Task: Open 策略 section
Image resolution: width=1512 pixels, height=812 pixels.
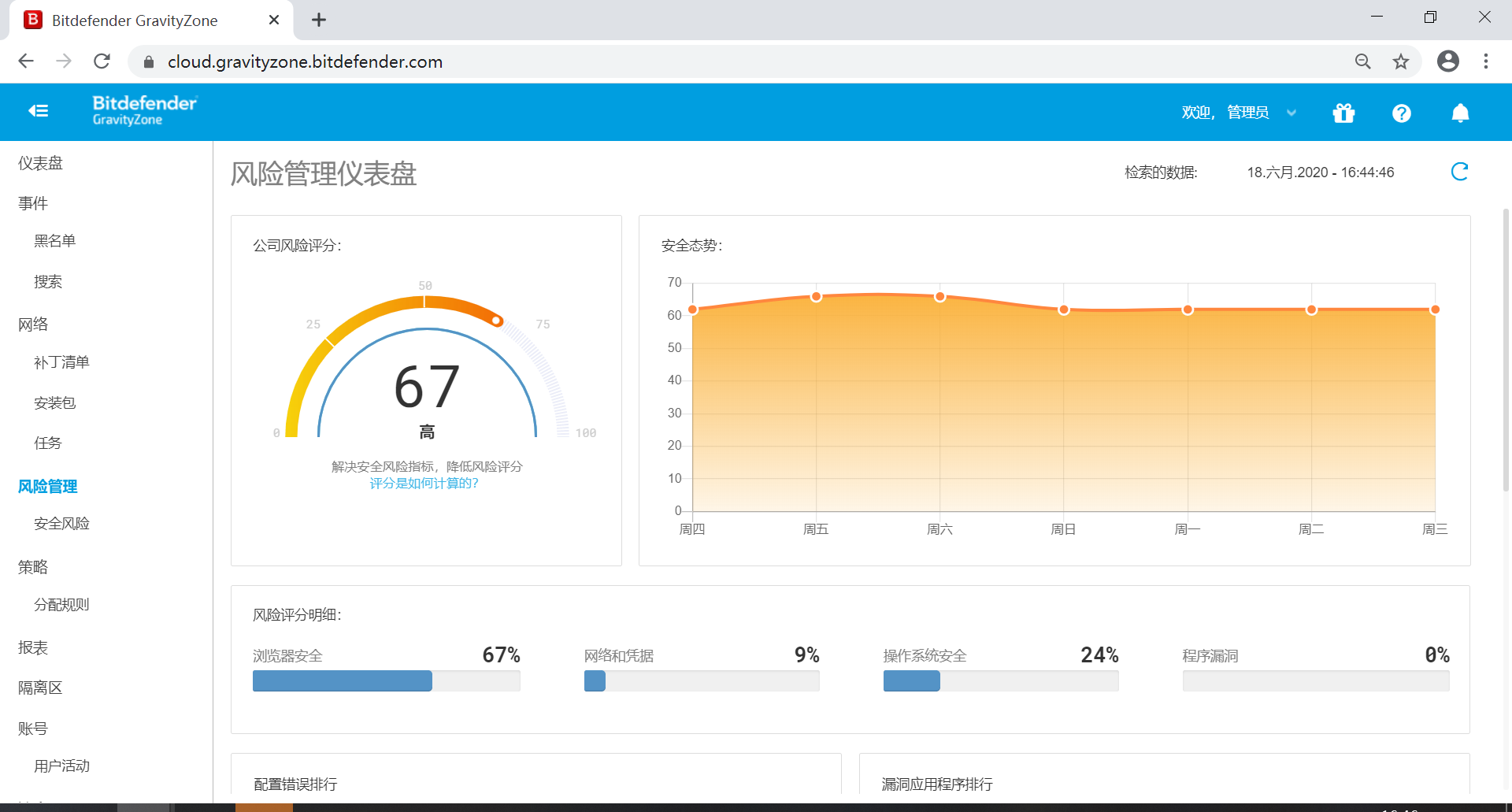Action: 33,567
